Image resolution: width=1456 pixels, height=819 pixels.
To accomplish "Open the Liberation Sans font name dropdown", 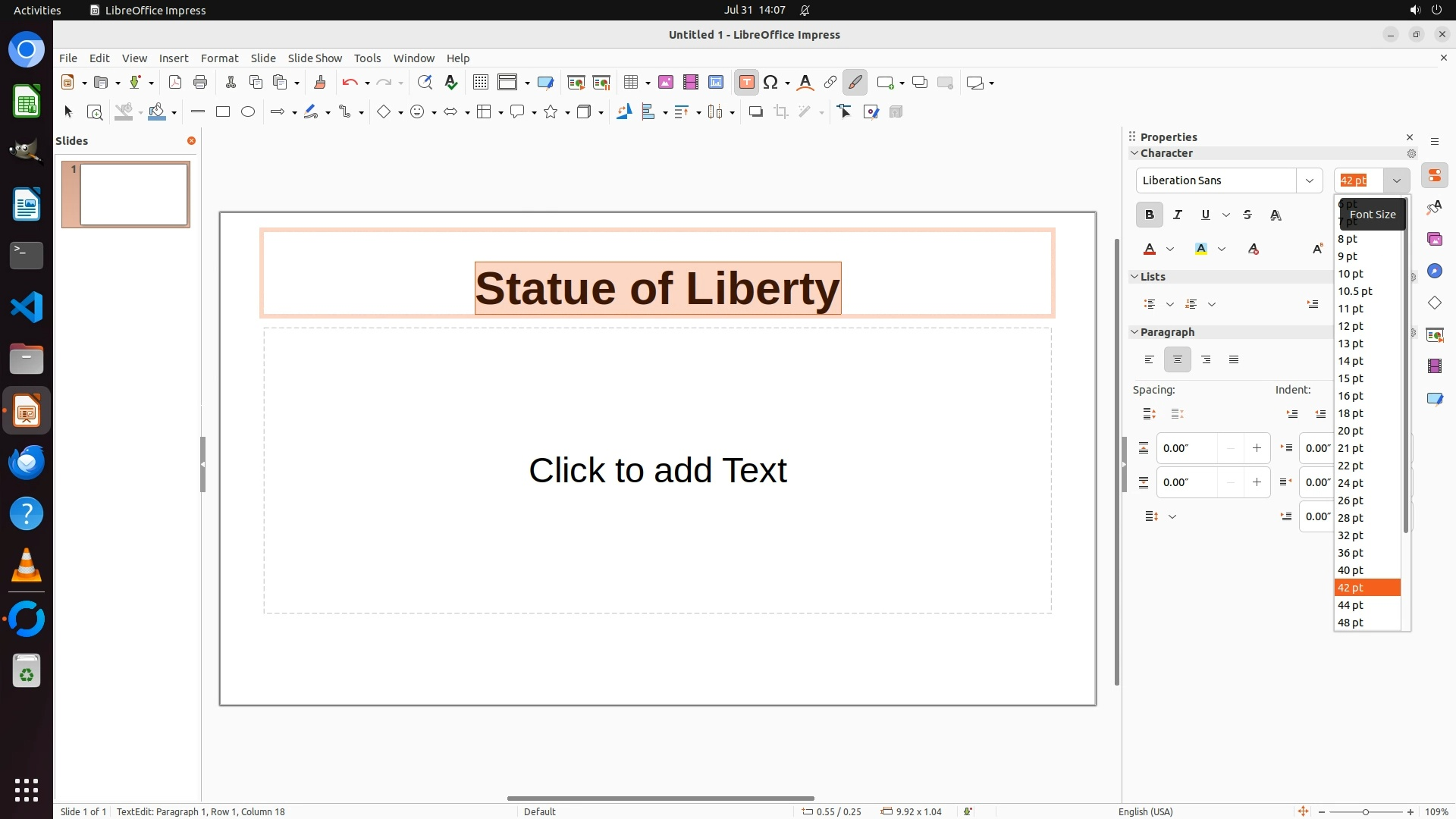I will pyautogui.click(x=1309, y=180).
